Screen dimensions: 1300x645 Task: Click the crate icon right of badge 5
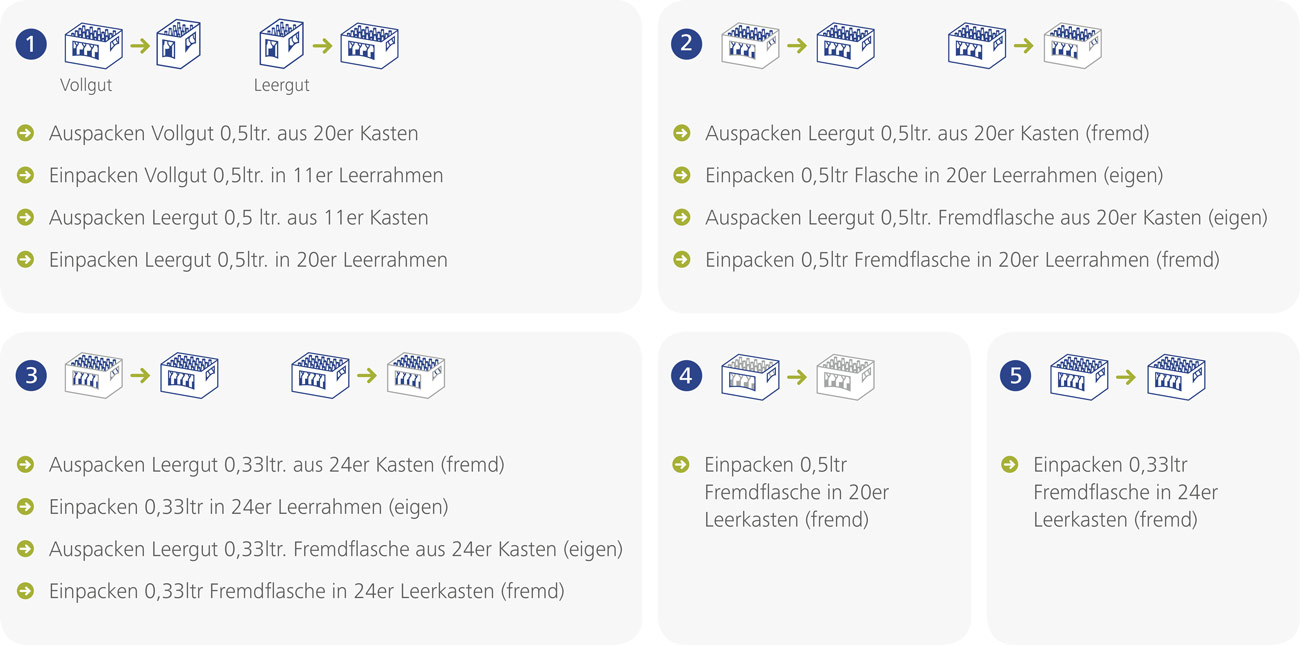[x=1078, y=376]
